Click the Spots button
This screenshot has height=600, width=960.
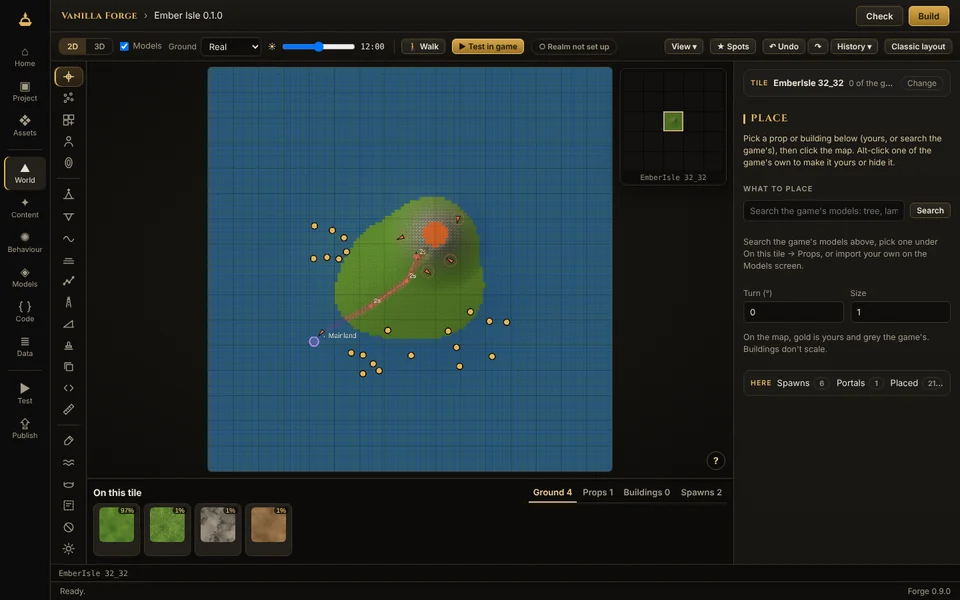733,47
